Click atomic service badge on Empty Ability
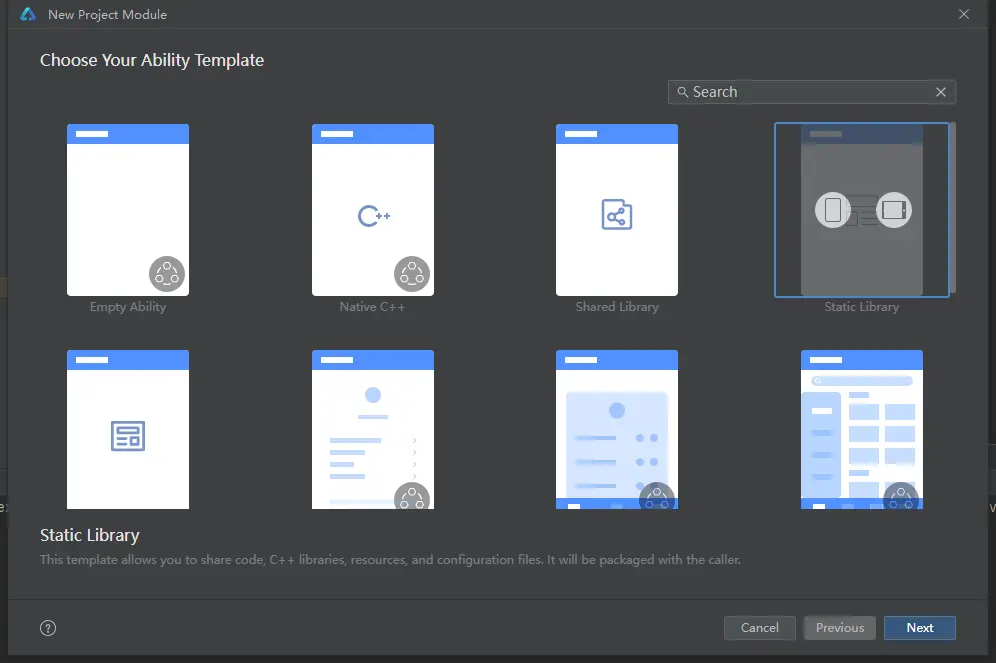Image resolution: width=996 pixels, height=663 pixels. click(x=167, y=274)
